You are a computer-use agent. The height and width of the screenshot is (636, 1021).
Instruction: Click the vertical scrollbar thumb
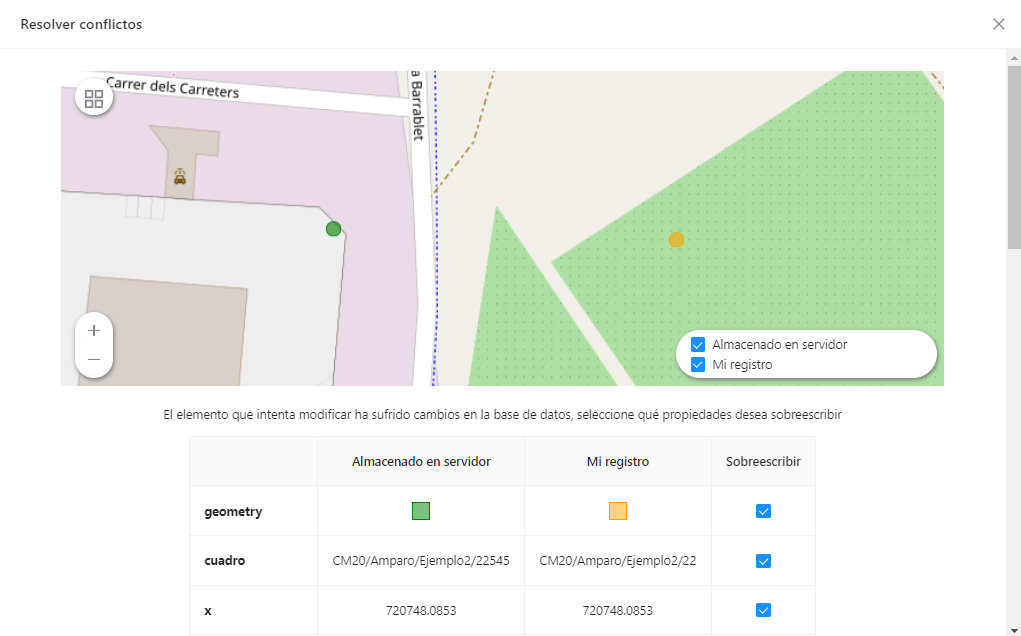1014,156
